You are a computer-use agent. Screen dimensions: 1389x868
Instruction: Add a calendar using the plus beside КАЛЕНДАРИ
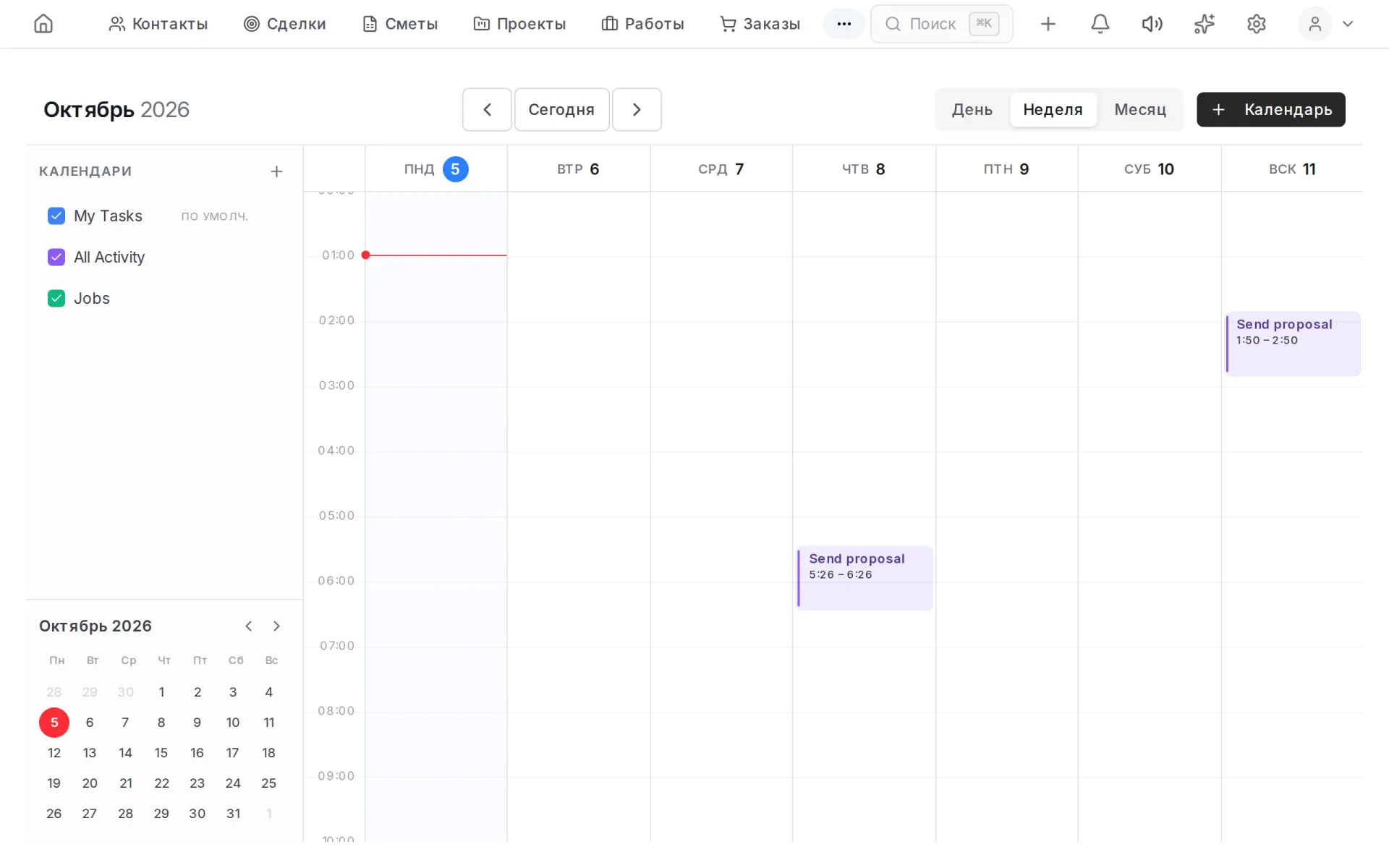click(x=276, y=171)
